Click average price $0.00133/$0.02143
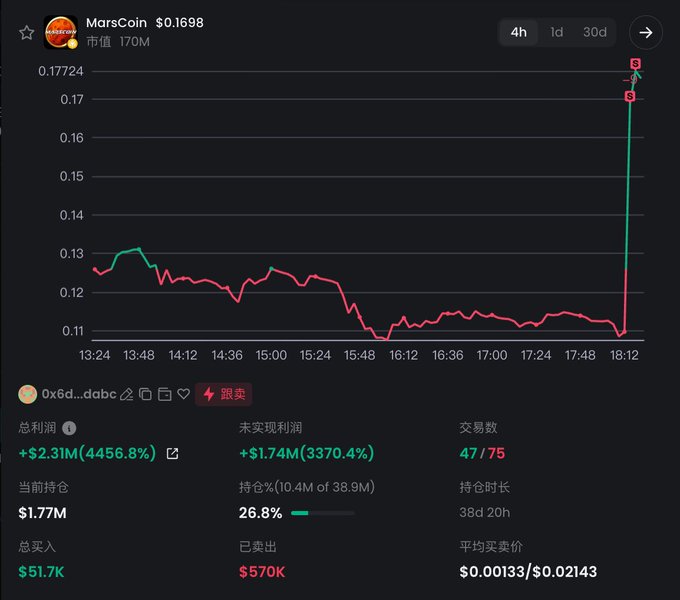The width and height of the screenshot is (680, 600). [x=528, y=572]
